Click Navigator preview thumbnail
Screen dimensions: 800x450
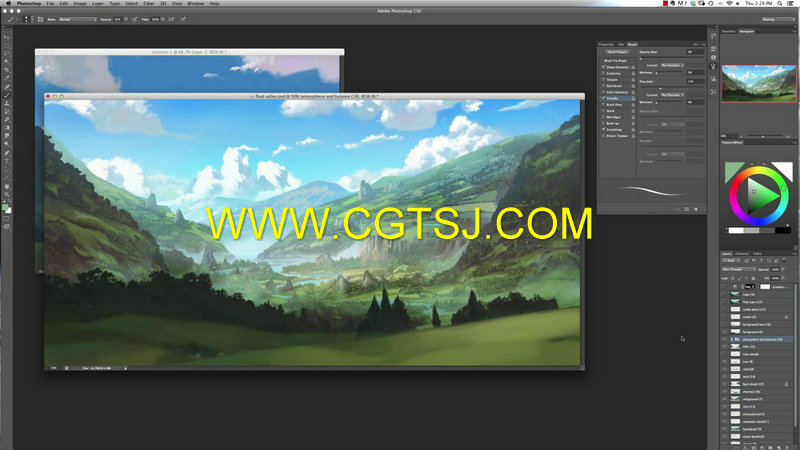coord(759,83)
